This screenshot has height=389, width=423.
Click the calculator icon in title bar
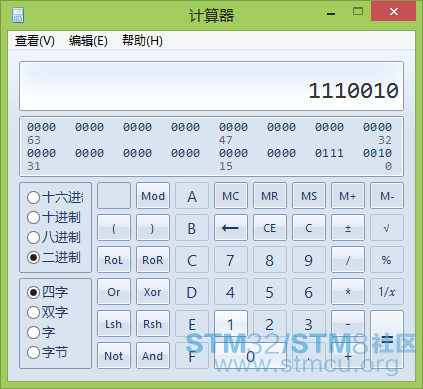click(x=18, y=15)
